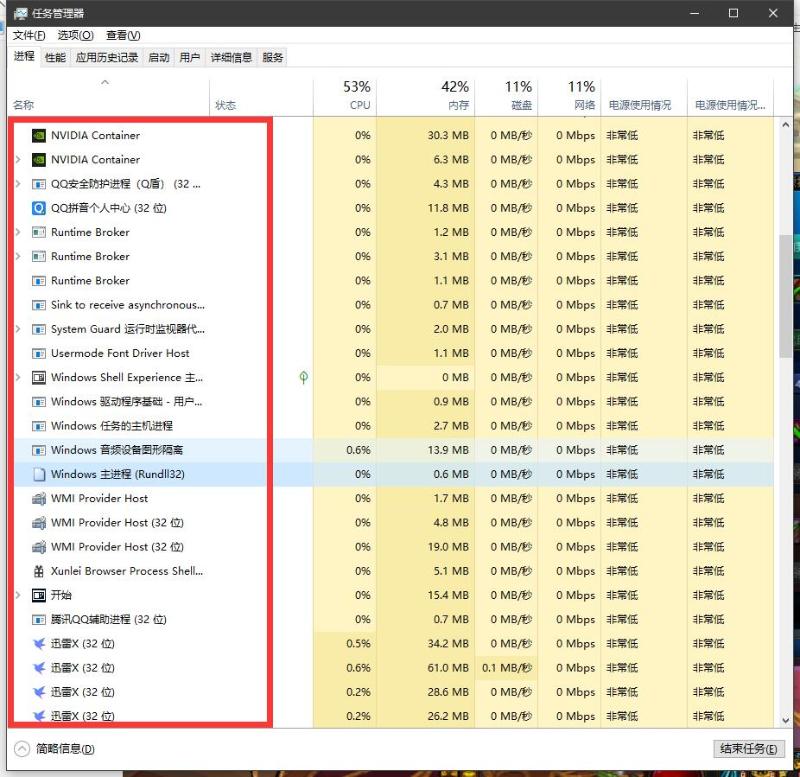Viewport: 800px width, 777px height.
Task: Click the Xunlei Browser Process Shell icon
Action: (39, 571)
